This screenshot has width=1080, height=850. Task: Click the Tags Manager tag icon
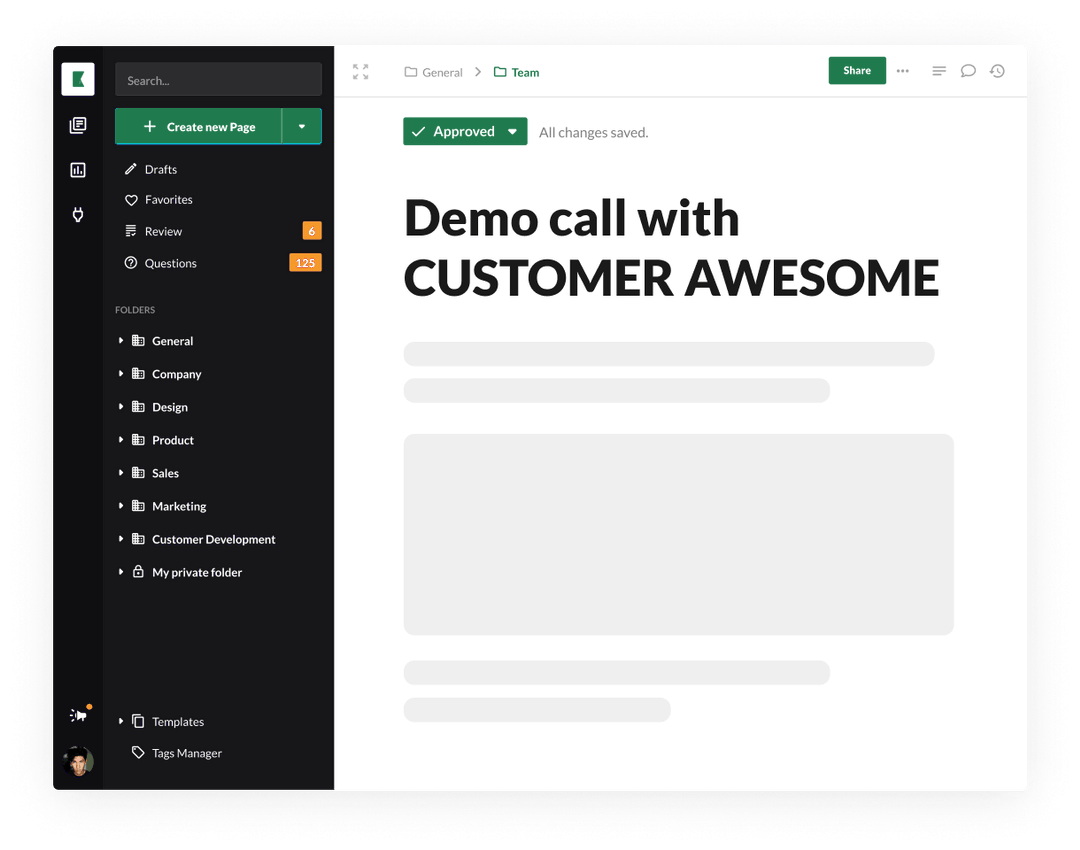click(138, 752)
